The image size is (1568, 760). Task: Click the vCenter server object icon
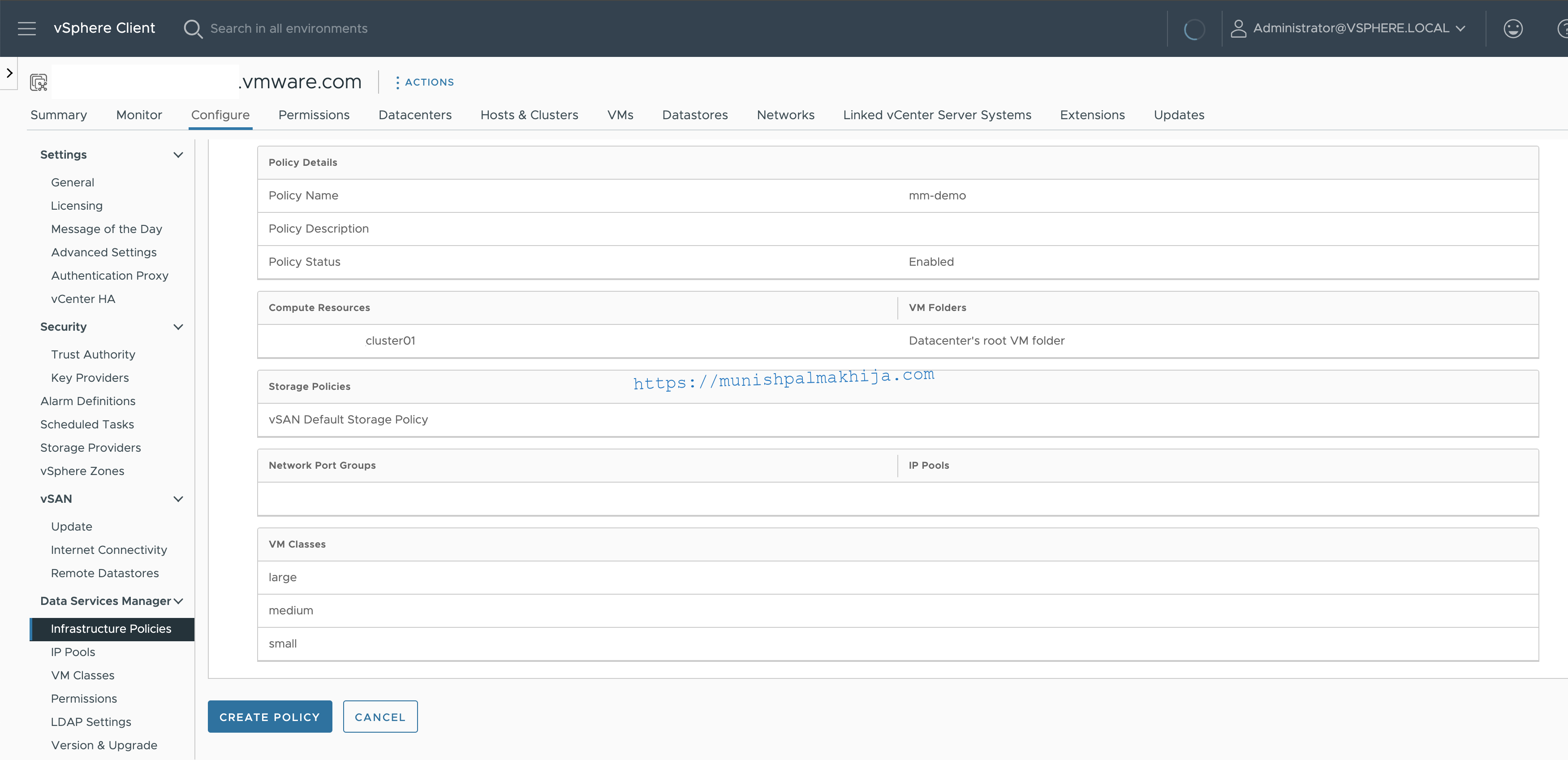coord(39,82)
